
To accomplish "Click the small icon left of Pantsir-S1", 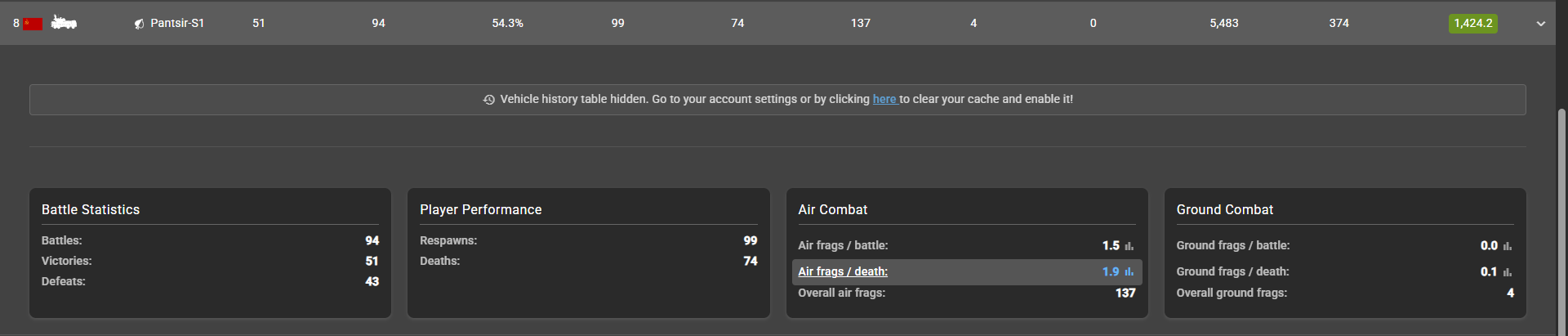I will [139, 24].
